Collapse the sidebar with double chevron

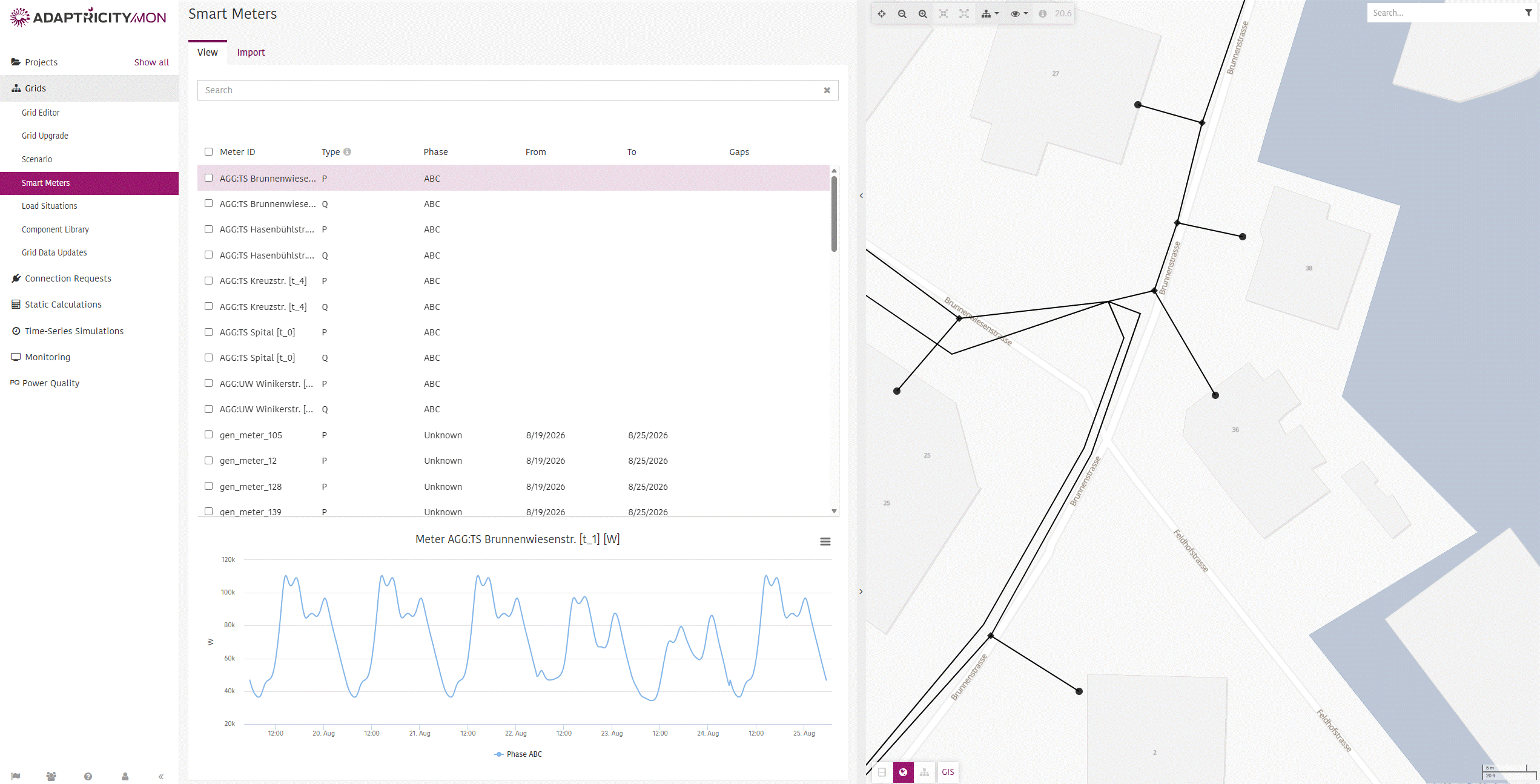click(161, 776)
